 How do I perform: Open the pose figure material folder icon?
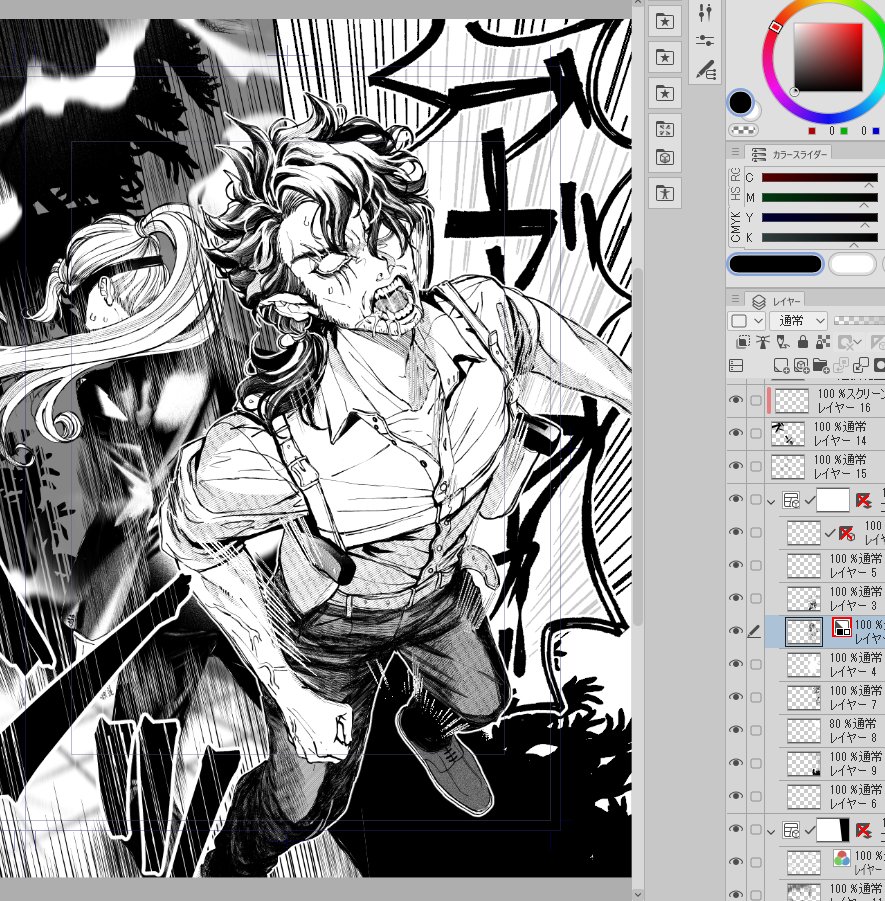coord(665,193)
